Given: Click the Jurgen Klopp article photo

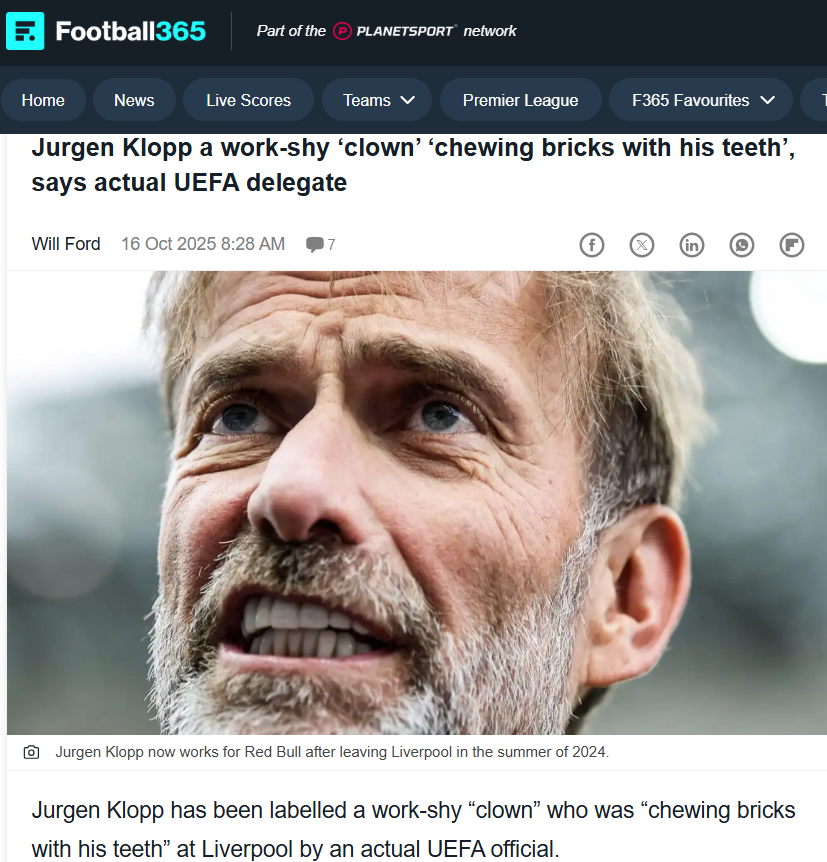Looking at the screenshot, I should [416, 502].
